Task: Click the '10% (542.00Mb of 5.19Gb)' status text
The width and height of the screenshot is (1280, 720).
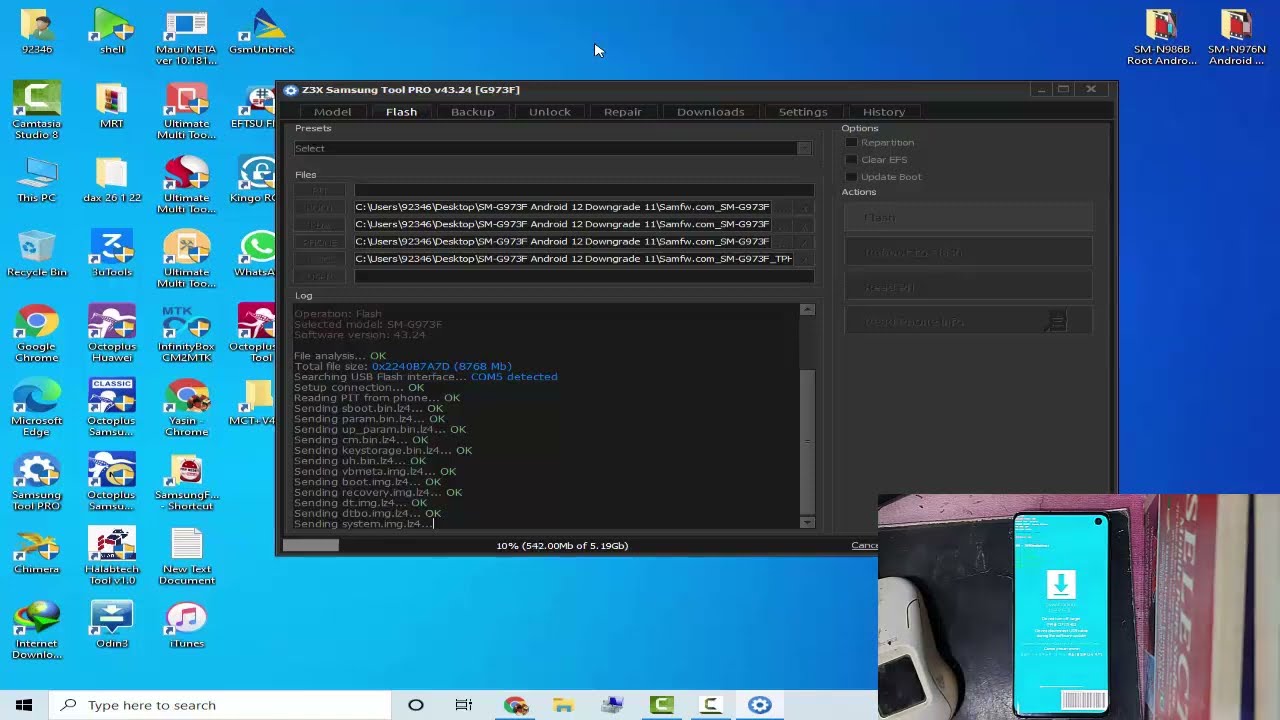Action: tap(562, 545)
